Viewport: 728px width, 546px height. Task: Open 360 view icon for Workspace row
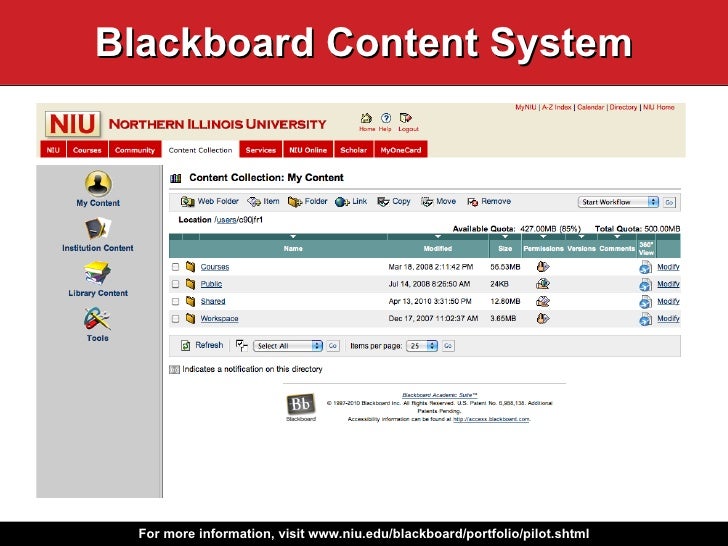click(645, 319)
